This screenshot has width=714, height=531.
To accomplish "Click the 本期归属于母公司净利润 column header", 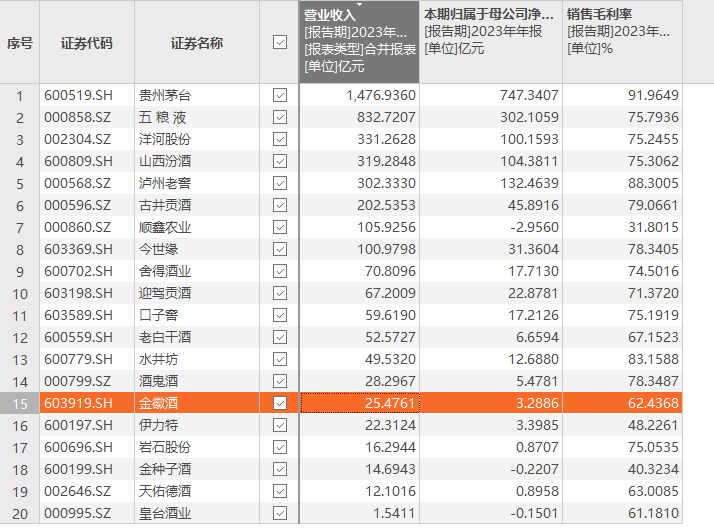I will click(491, 42).
